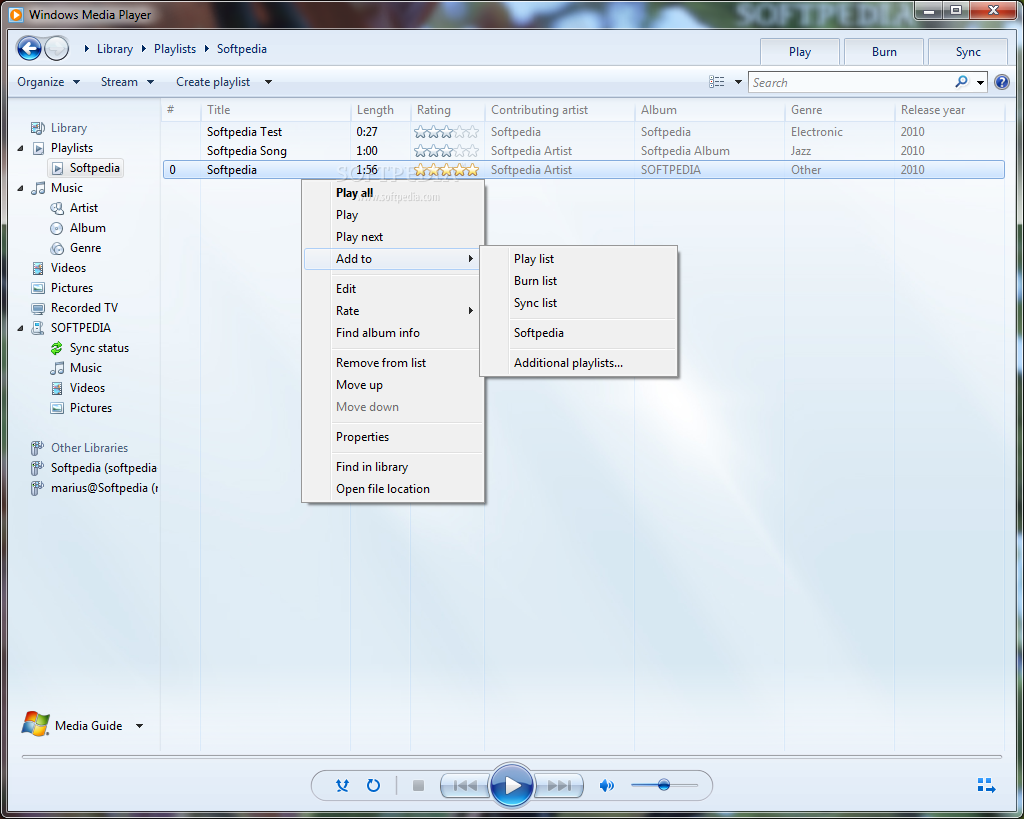Open the Recorded TV icon
The width and height of the screenshot is (1024, 819).
pyautogui.click(x=39, y=308)
